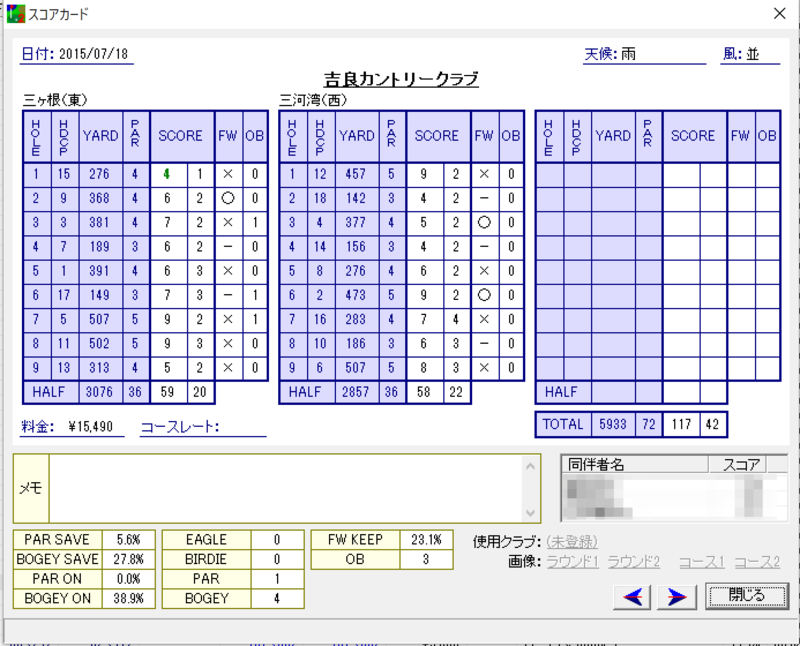Click the FW KEEP 23.1% value
Screen dimensions: 800x646
(x=427, y=540)
